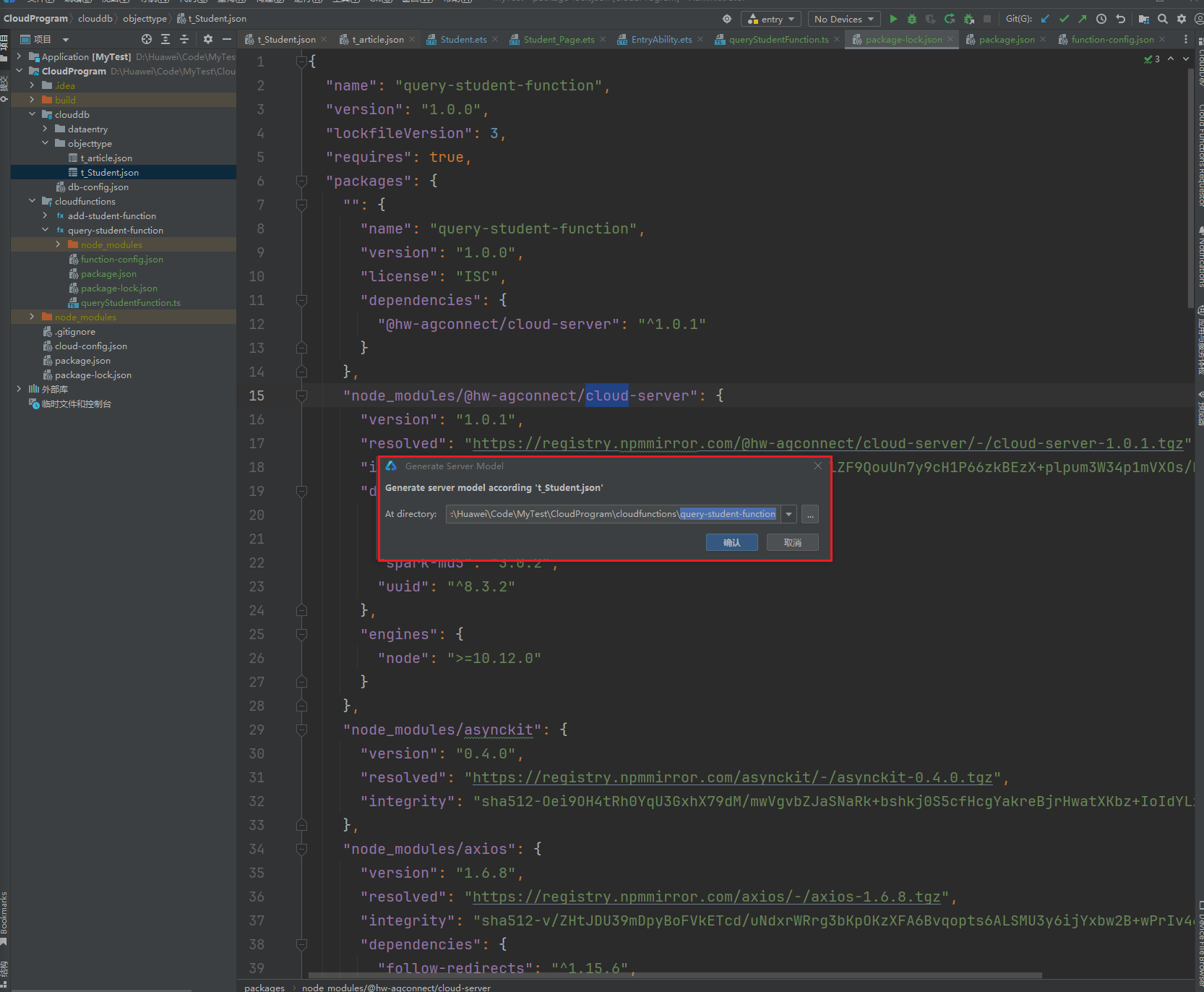The image size is (1204, 992).
Task: Confirm with the 确认 button in dialog
Action: [731, 542]
